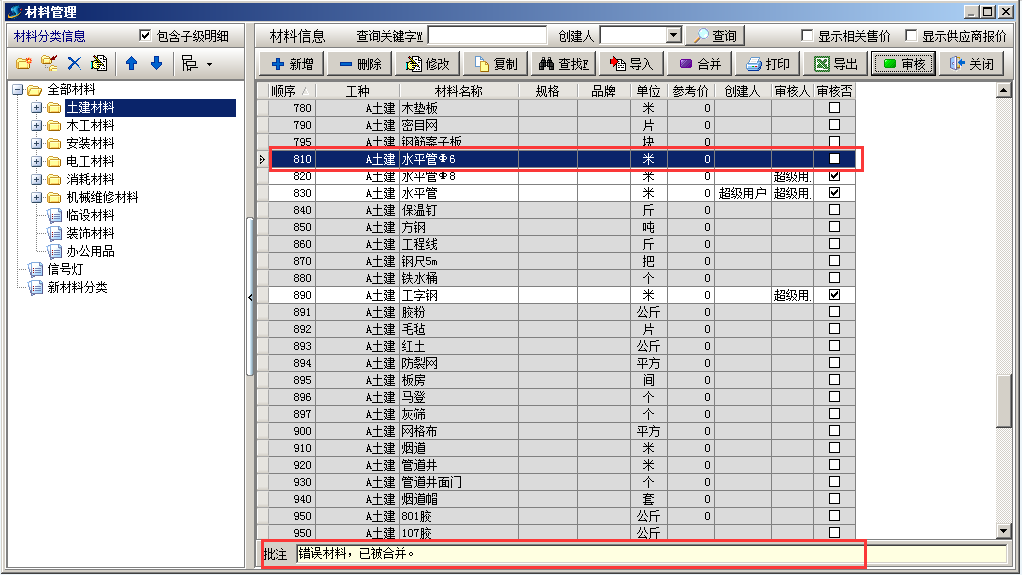The height and width of the screenshot is (575, 1022).
Task: Open the 创建人 dropdown list
Action: pos(673,36)
